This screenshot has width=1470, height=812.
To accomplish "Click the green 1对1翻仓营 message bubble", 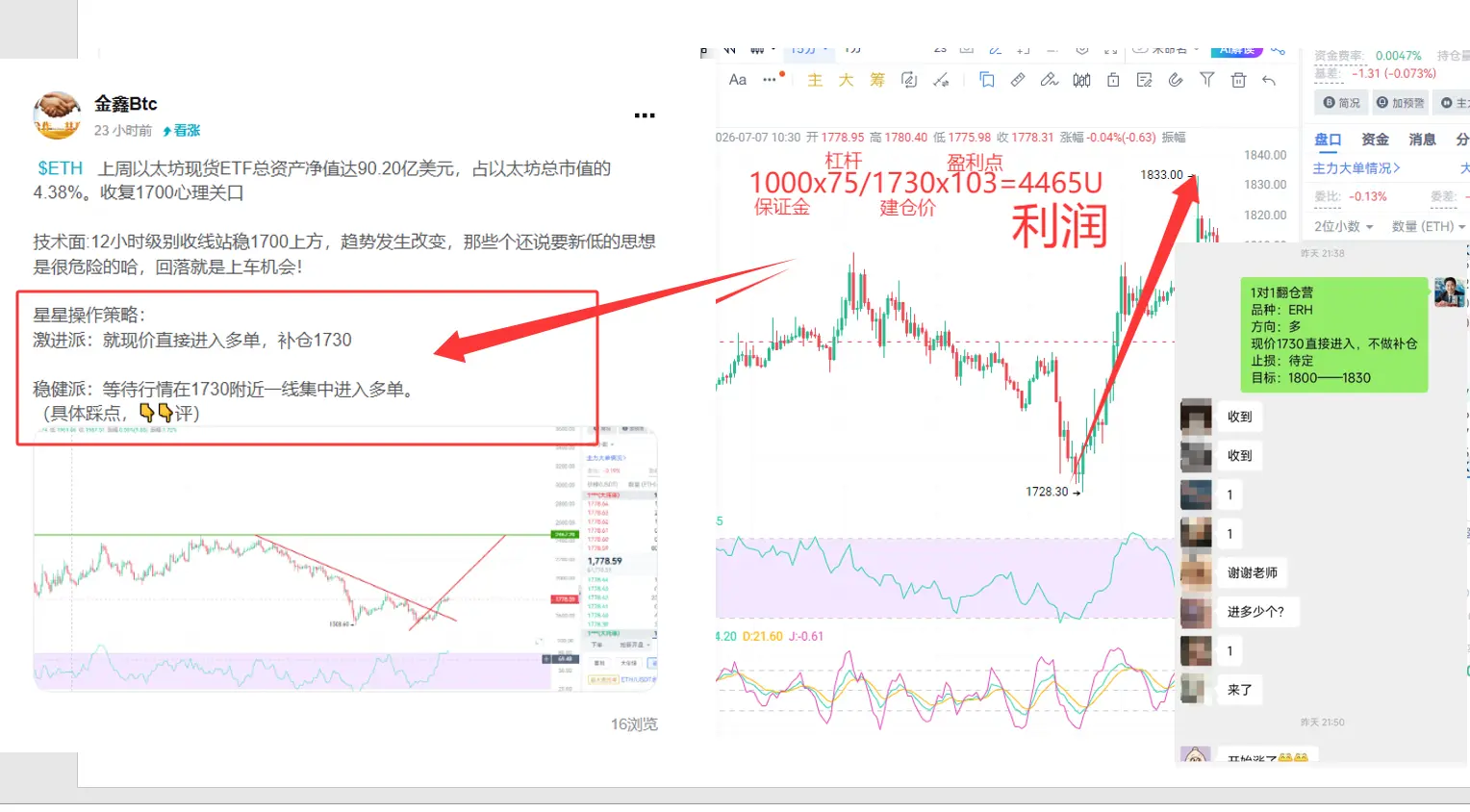I will [x=1333, y=335].
